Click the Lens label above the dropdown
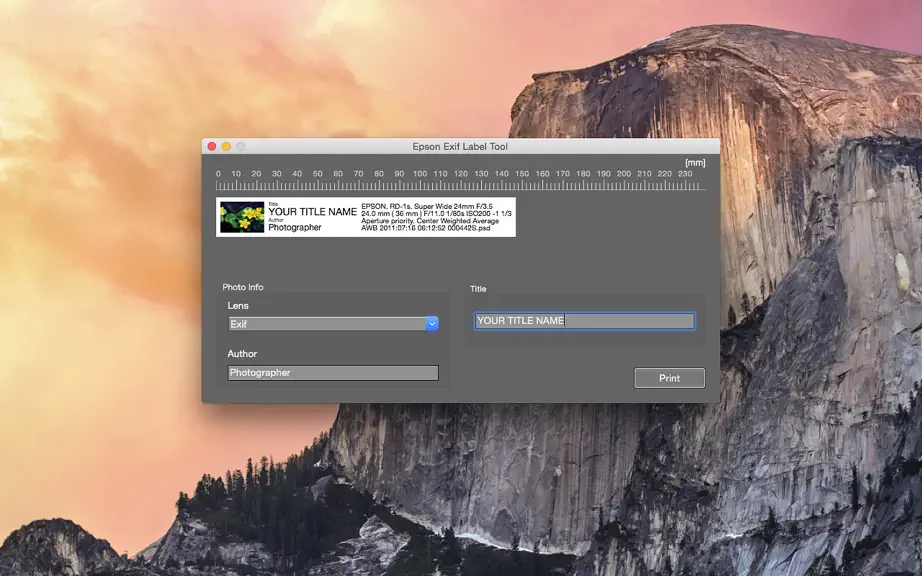Viewport: 922px width, 576px height. pos(238,306)
